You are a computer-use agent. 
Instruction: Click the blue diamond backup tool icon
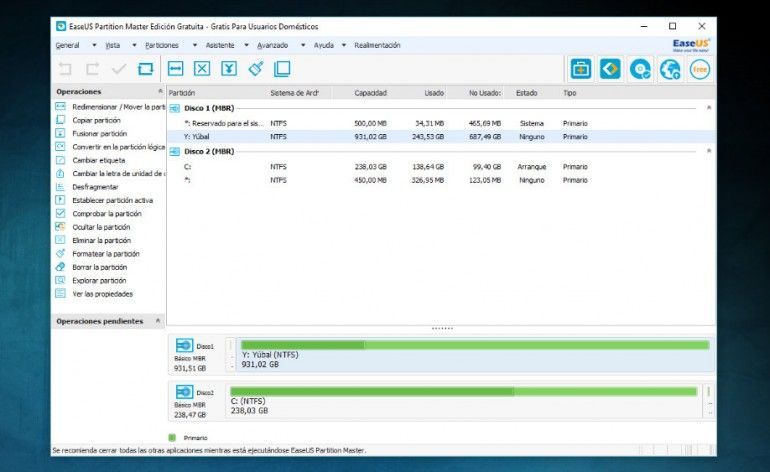(610, 69)
